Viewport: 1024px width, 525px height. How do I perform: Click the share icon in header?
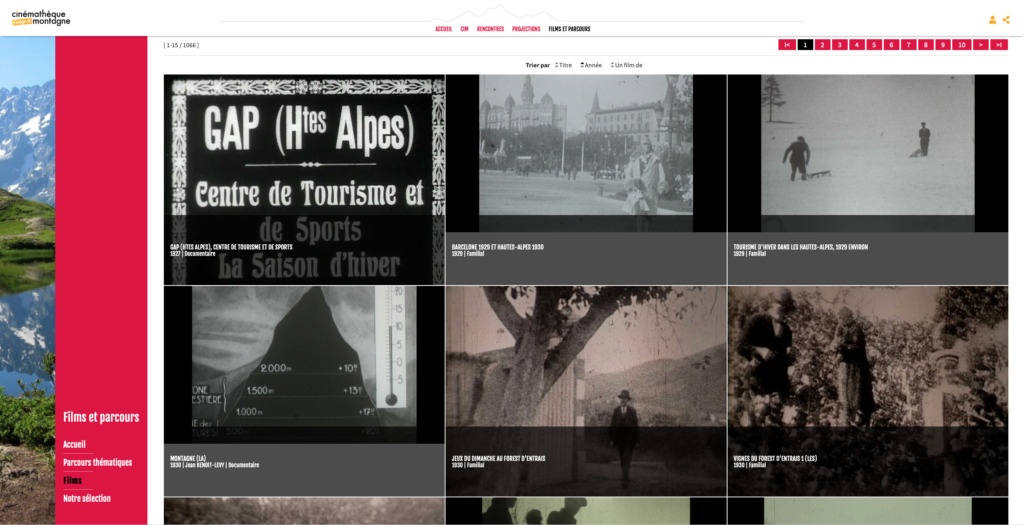[x=1006, y=20]
